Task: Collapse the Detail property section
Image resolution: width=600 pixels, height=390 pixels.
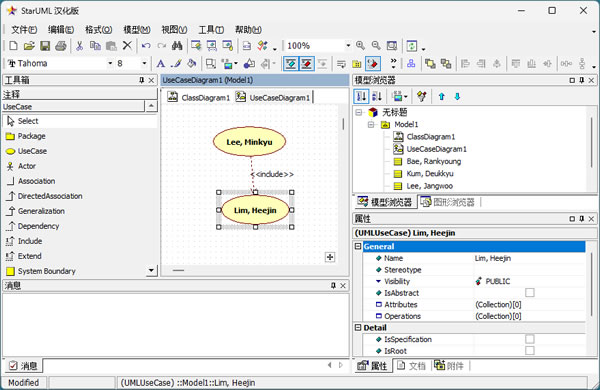Action: pyautogui.click(x=358, y=328)
